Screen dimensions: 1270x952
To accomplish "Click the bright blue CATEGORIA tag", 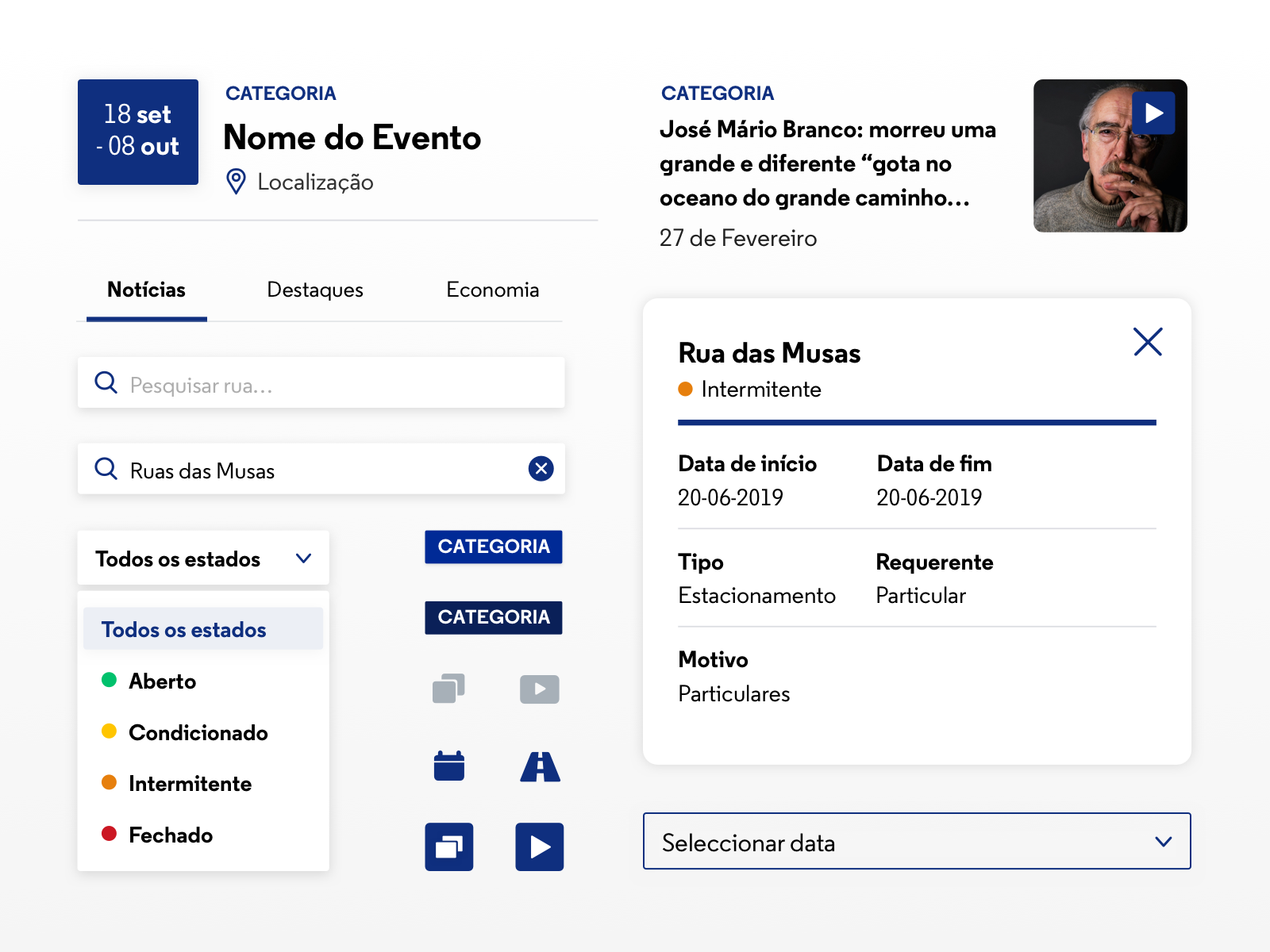I will pyautogui.click(x=494, y=547).
